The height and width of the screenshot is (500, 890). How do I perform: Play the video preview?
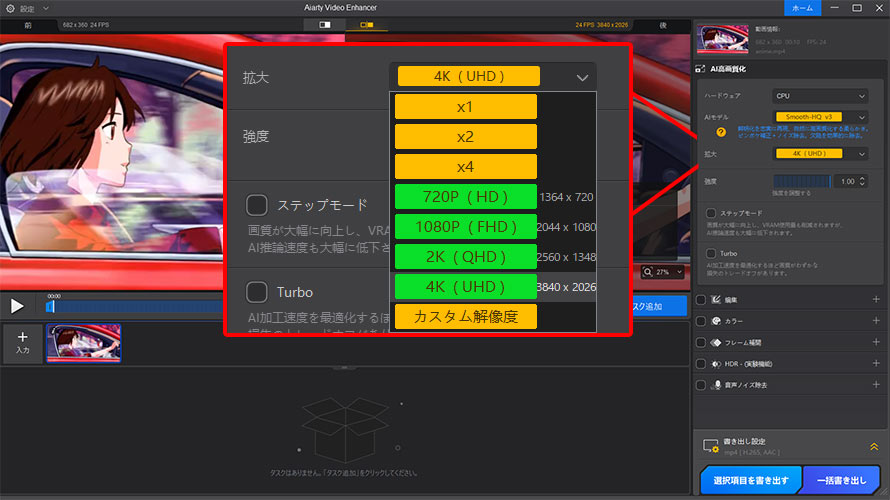tap(17, 306)
